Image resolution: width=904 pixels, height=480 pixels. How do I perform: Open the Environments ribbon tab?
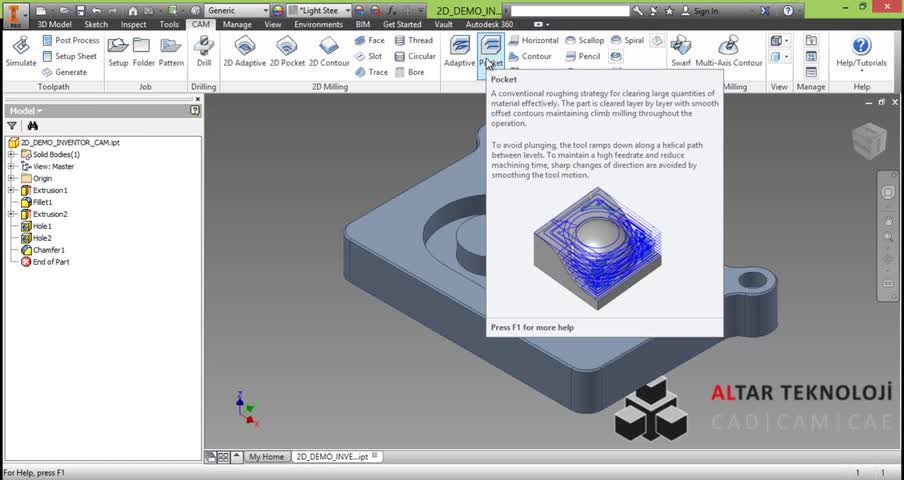click(x=318, y=24)
